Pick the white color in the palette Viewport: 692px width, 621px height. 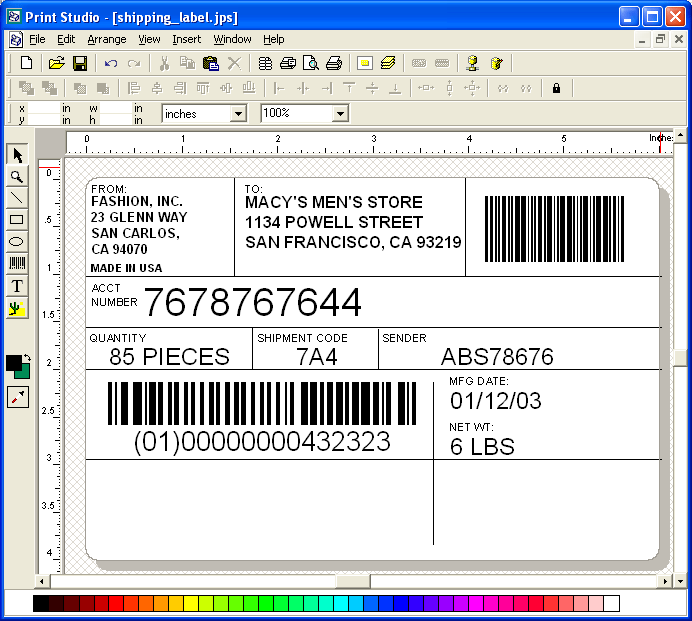point(612,603)
